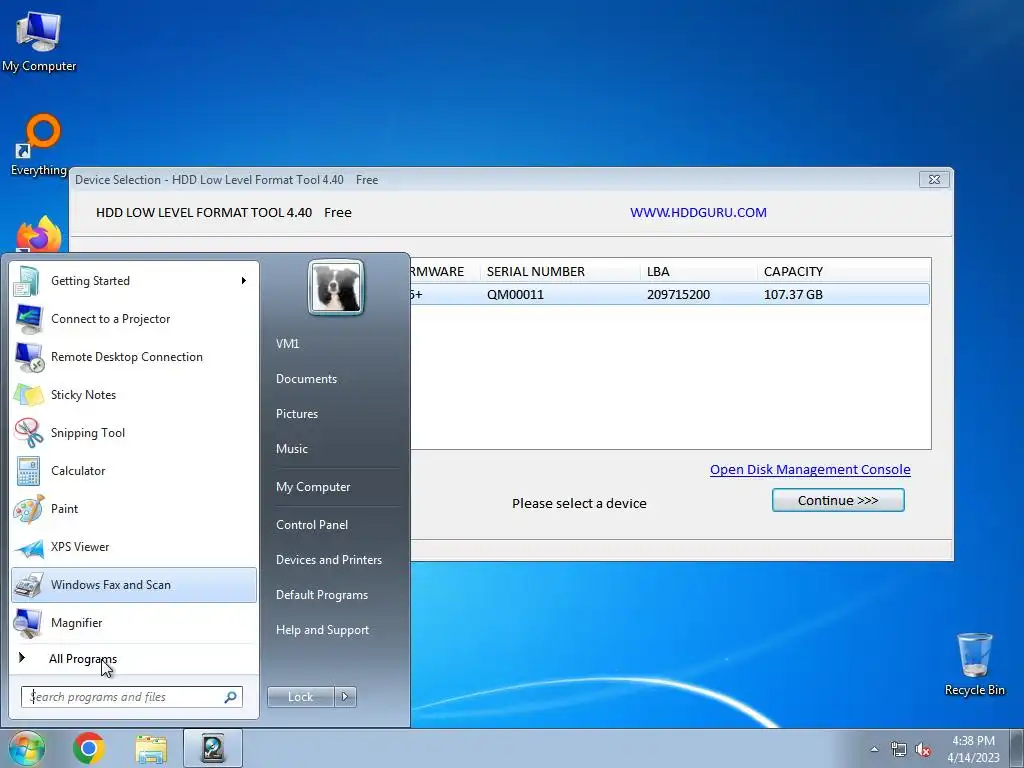Open shutdown options arrow next to Lock

click(345, 697)
